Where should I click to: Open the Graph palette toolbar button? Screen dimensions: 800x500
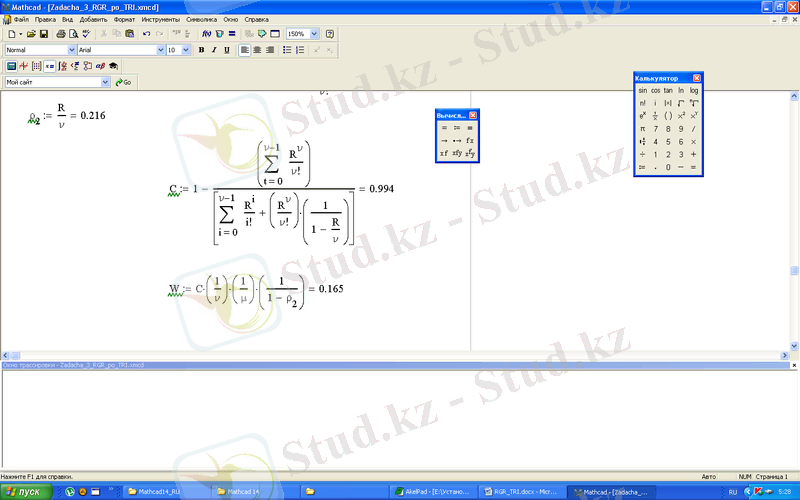coord(23,66)
